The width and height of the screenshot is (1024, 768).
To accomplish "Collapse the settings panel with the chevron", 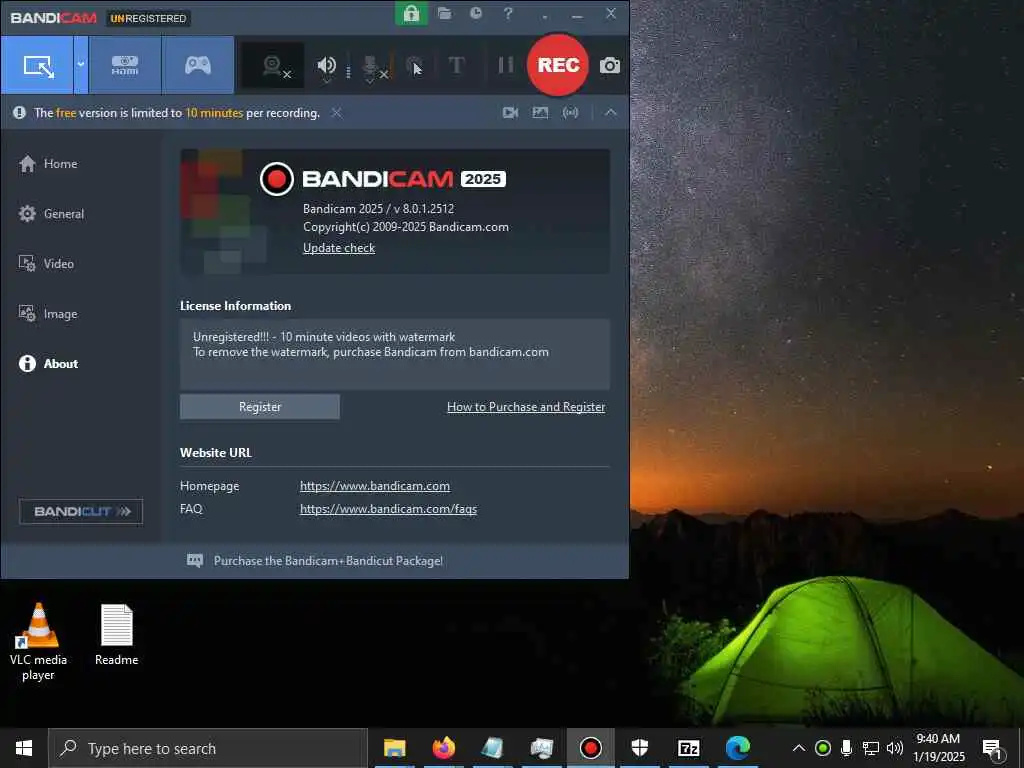I will click(611, 112).
